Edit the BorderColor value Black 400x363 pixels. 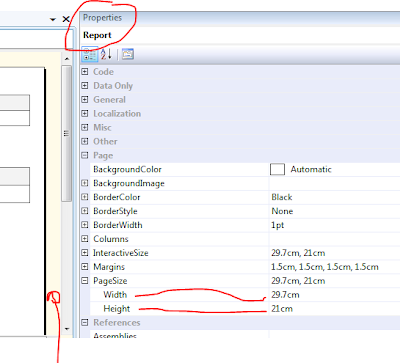(x=282, y=197)
